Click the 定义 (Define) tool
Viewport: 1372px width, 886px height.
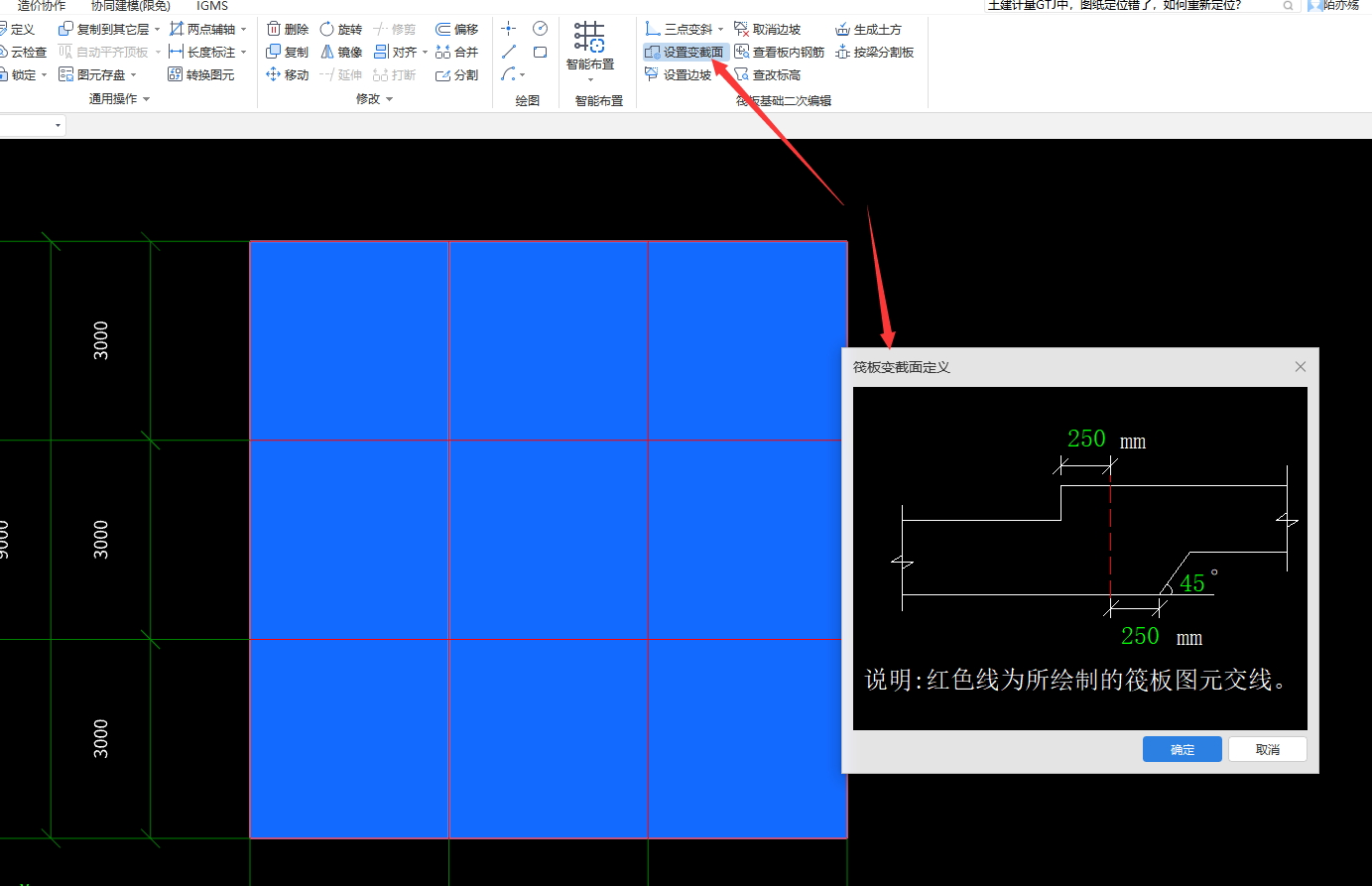[17, 30]
